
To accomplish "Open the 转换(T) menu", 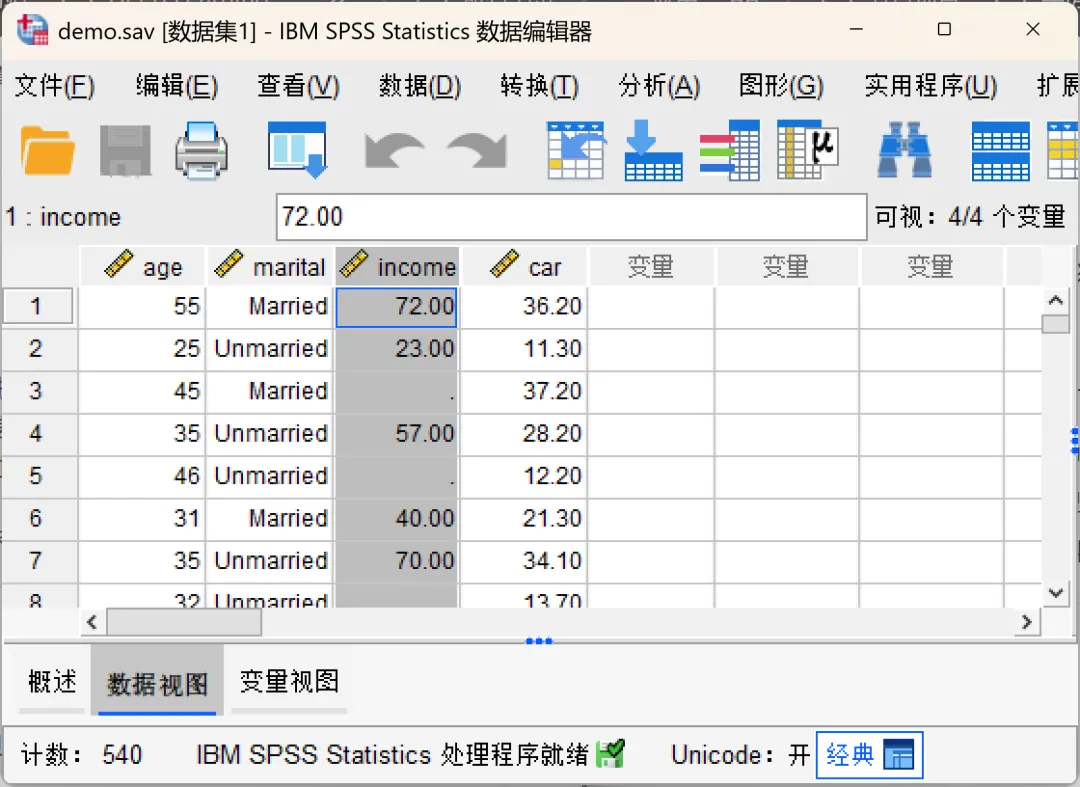I will point(539,86).
